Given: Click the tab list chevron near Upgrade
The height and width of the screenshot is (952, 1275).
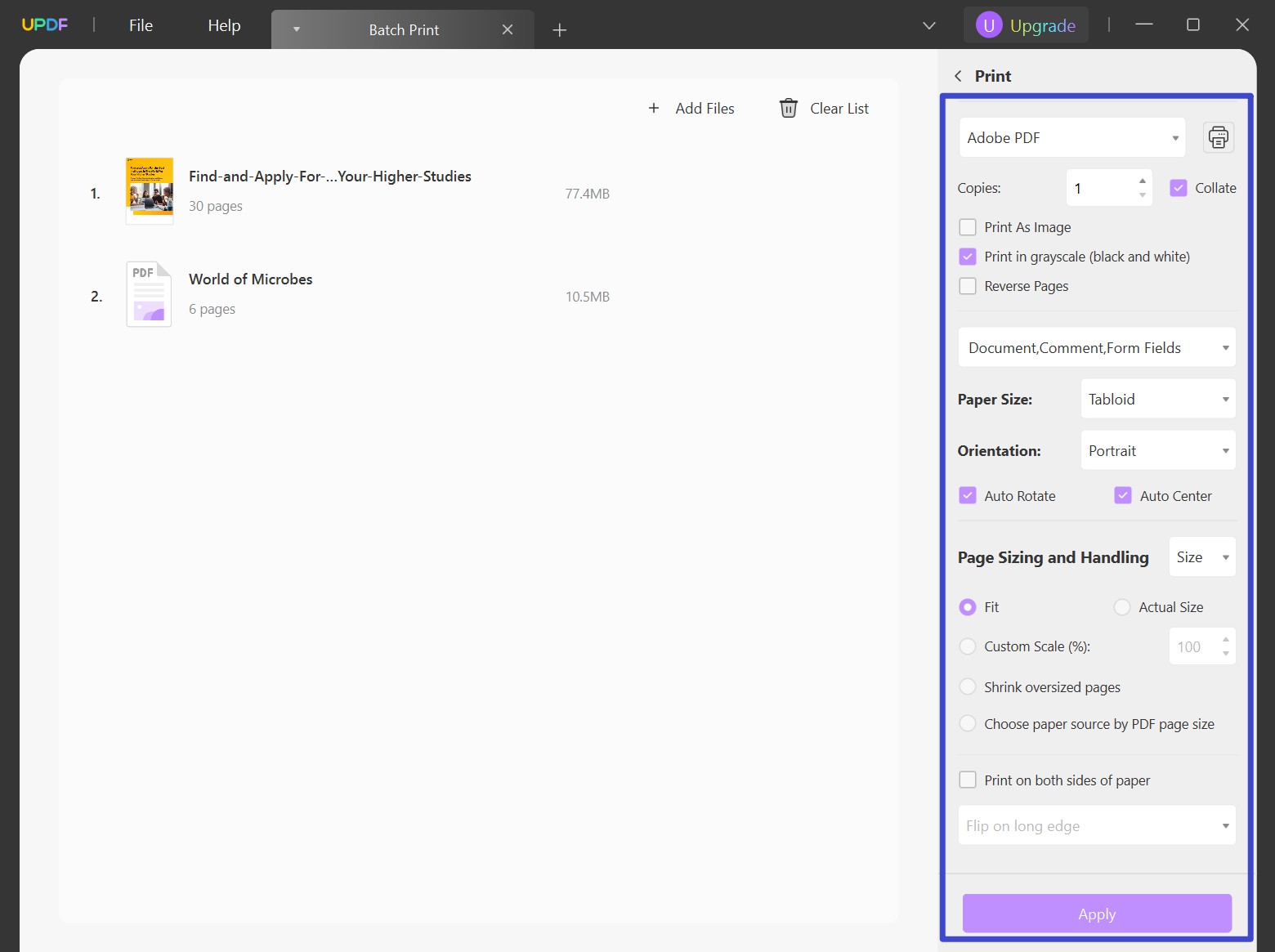Looking at the screenshot, I should click(x=928, y=25).
